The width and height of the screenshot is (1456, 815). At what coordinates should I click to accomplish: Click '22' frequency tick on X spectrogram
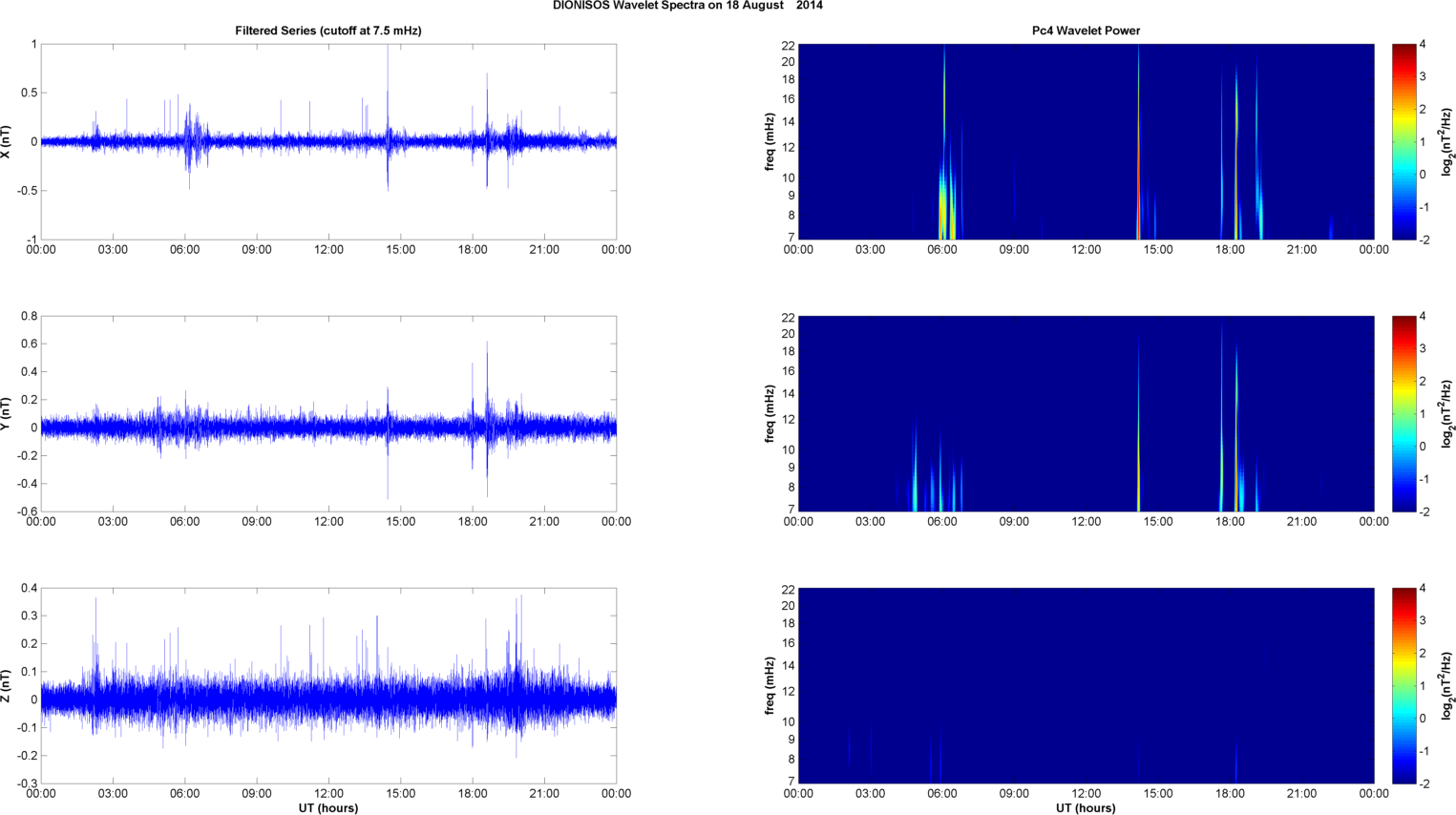click(x=788, y=46)
